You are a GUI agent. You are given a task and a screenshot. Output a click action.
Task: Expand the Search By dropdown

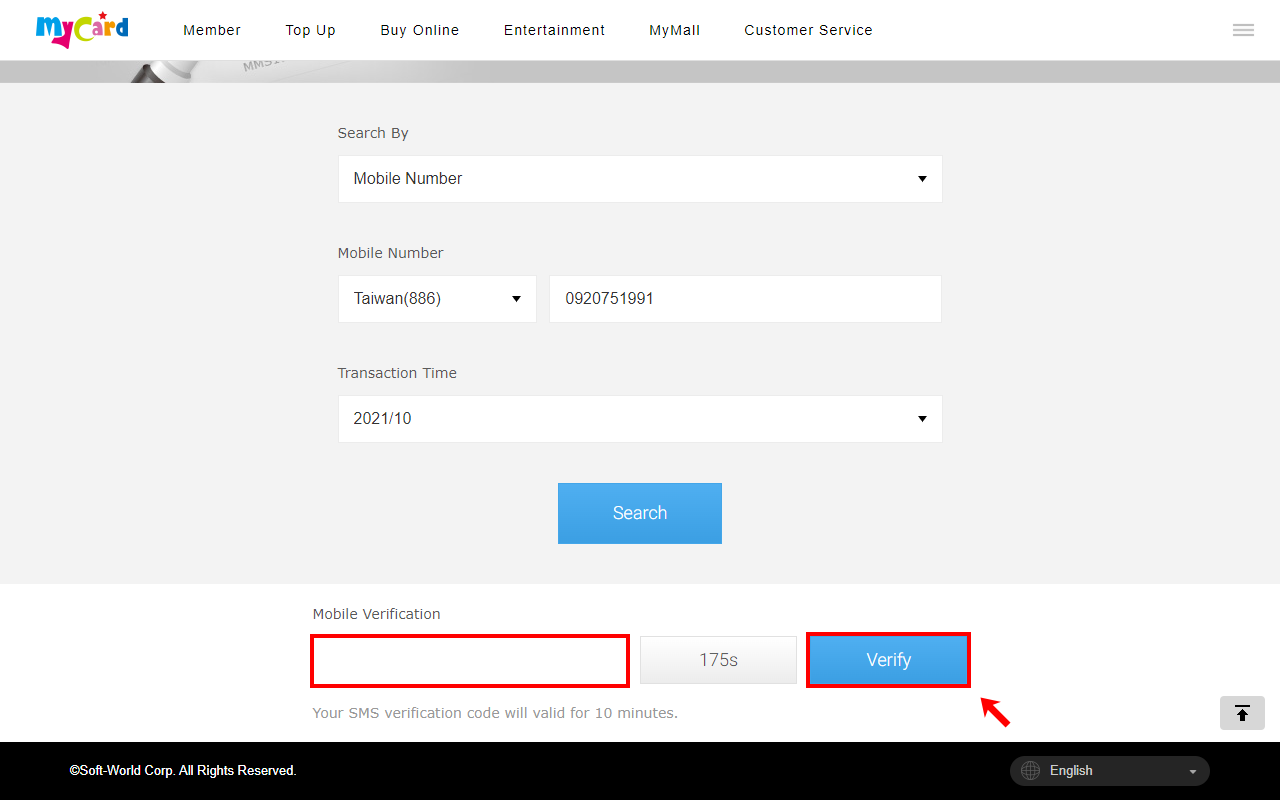click(640, 179)
